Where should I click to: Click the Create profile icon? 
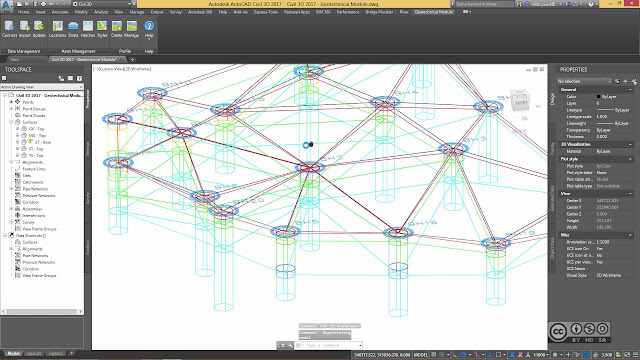(117, 29)
